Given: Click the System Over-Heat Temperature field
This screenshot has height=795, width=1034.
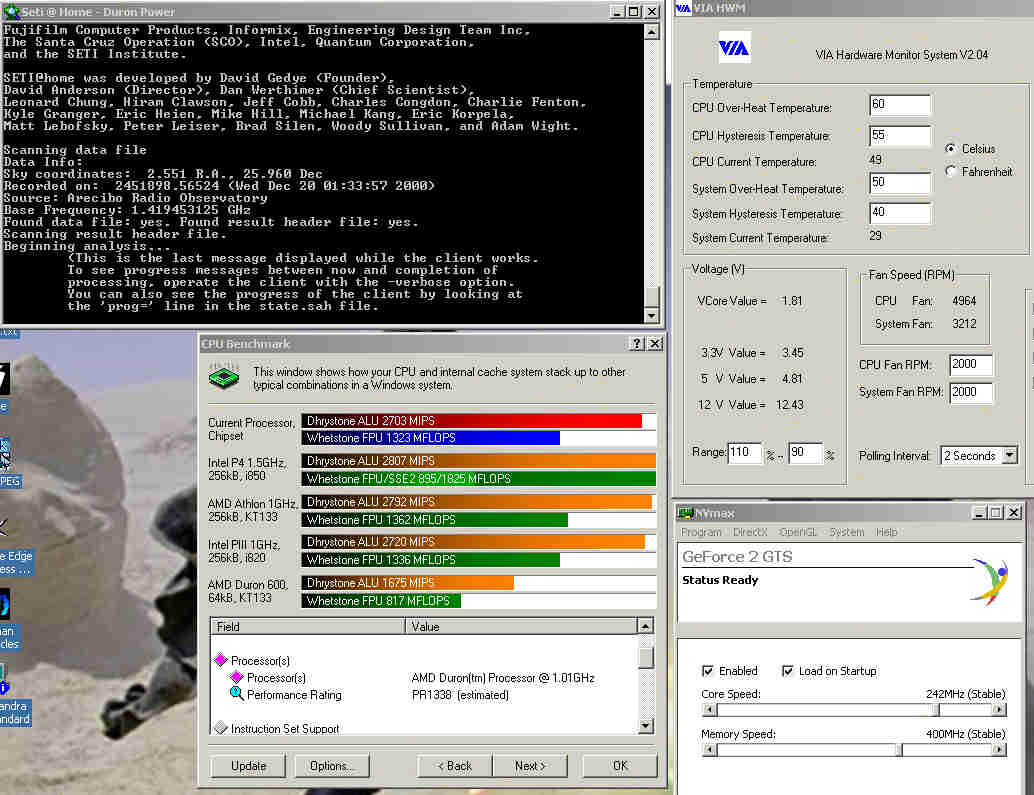Looking at the screenshot, I should 899,183.
